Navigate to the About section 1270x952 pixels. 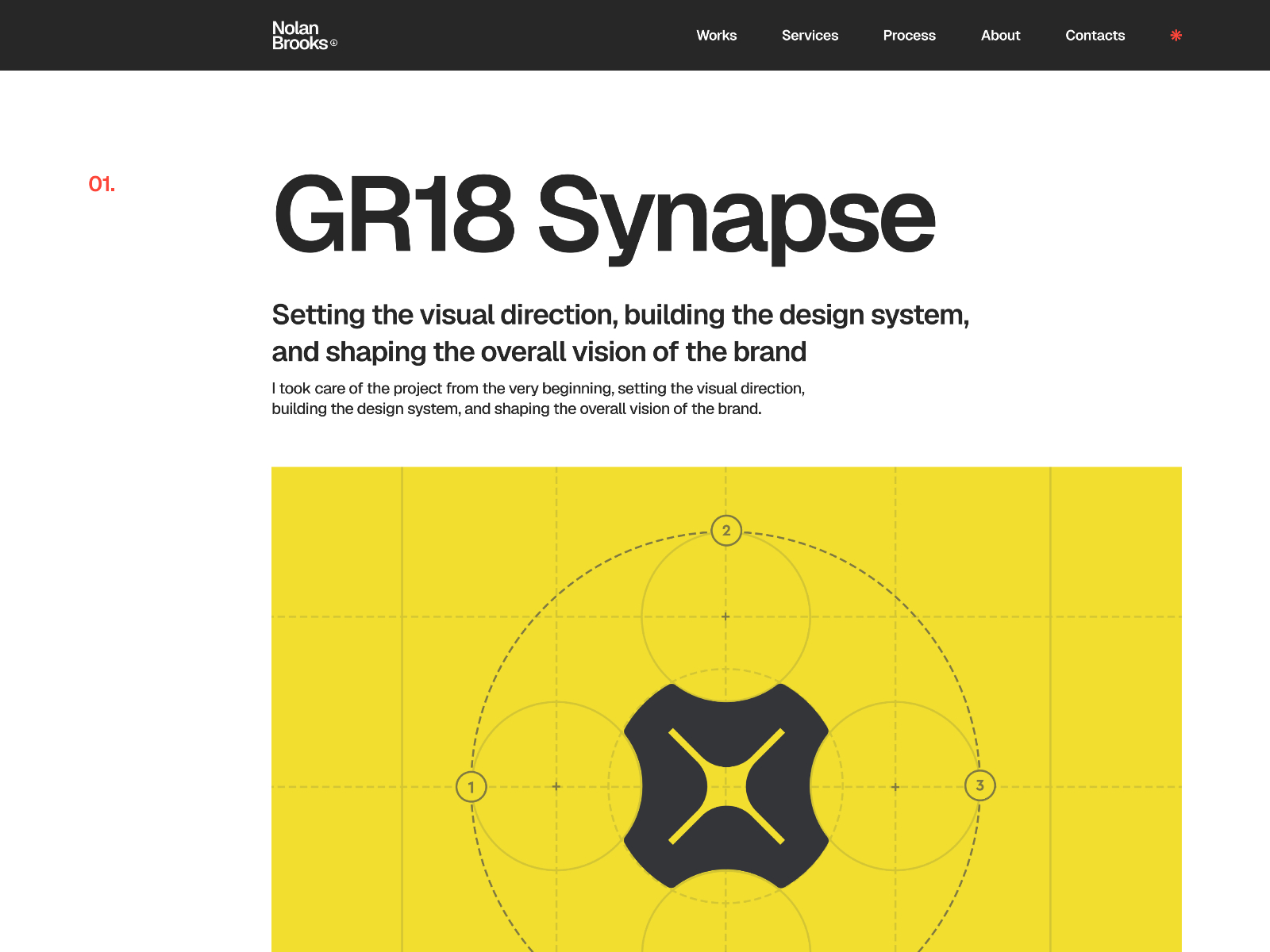tap(1000, 36)
